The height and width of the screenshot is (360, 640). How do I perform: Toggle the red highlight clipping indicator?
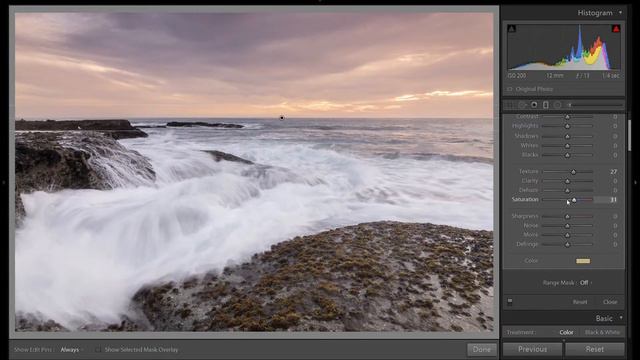pyautogui.click(x=616, y=29)
